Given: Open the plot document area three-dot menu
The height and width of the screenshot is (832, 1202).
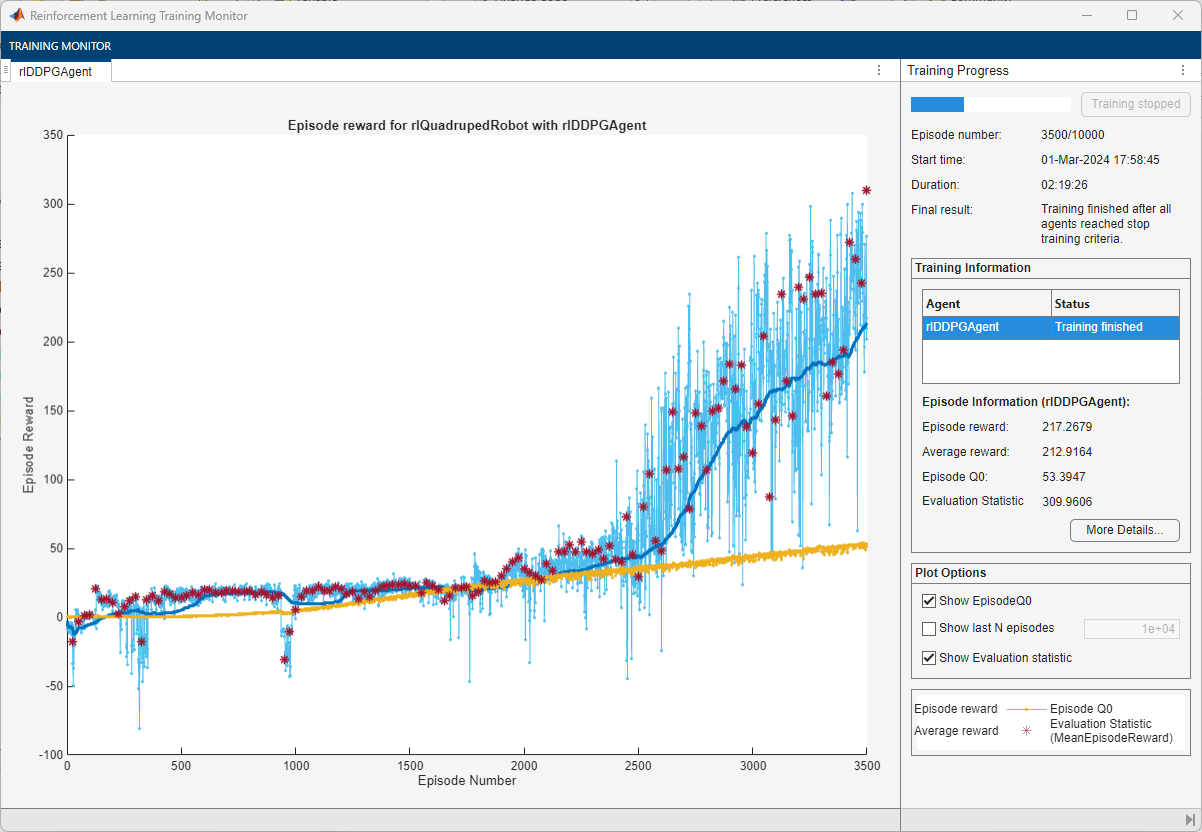Looking at the screenshot, I should point(879,70).
